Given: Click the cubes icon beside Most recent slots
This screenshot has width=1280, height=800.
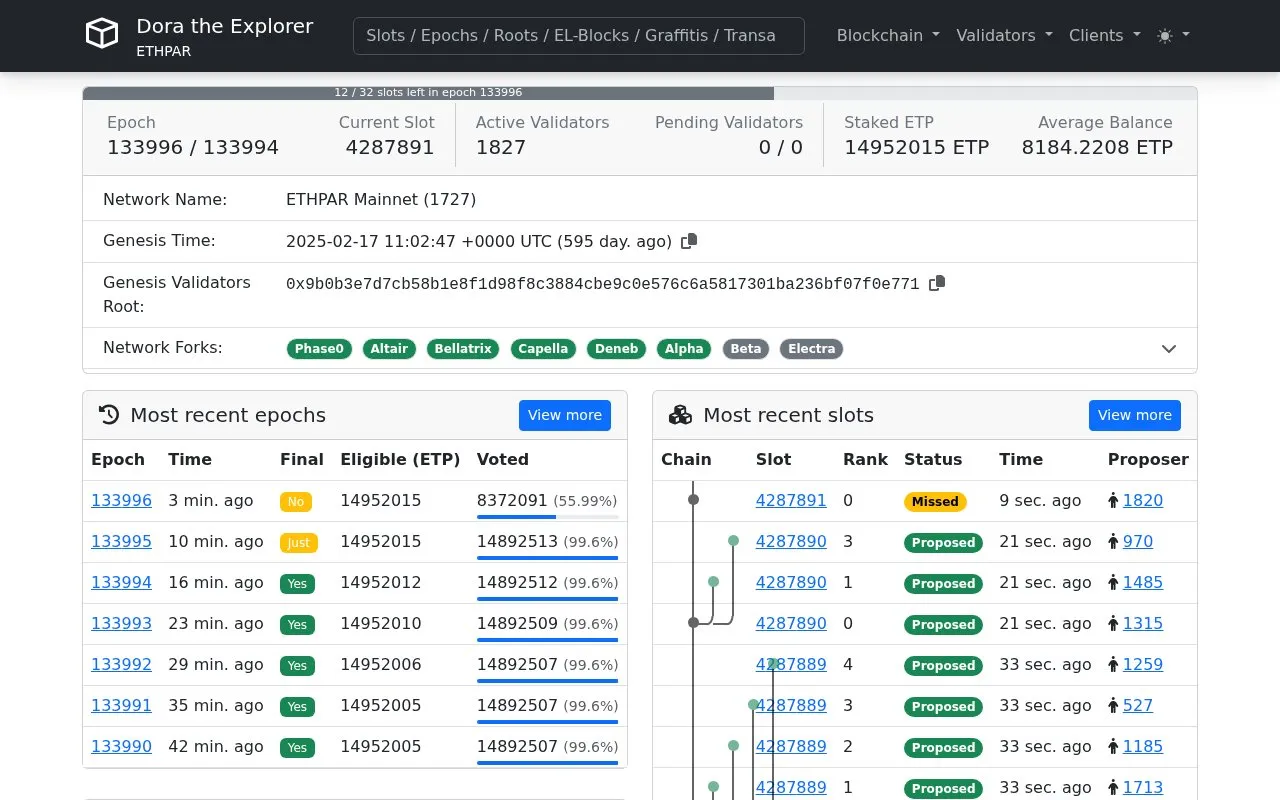Looking at the screenshot, I should [680, 415].
